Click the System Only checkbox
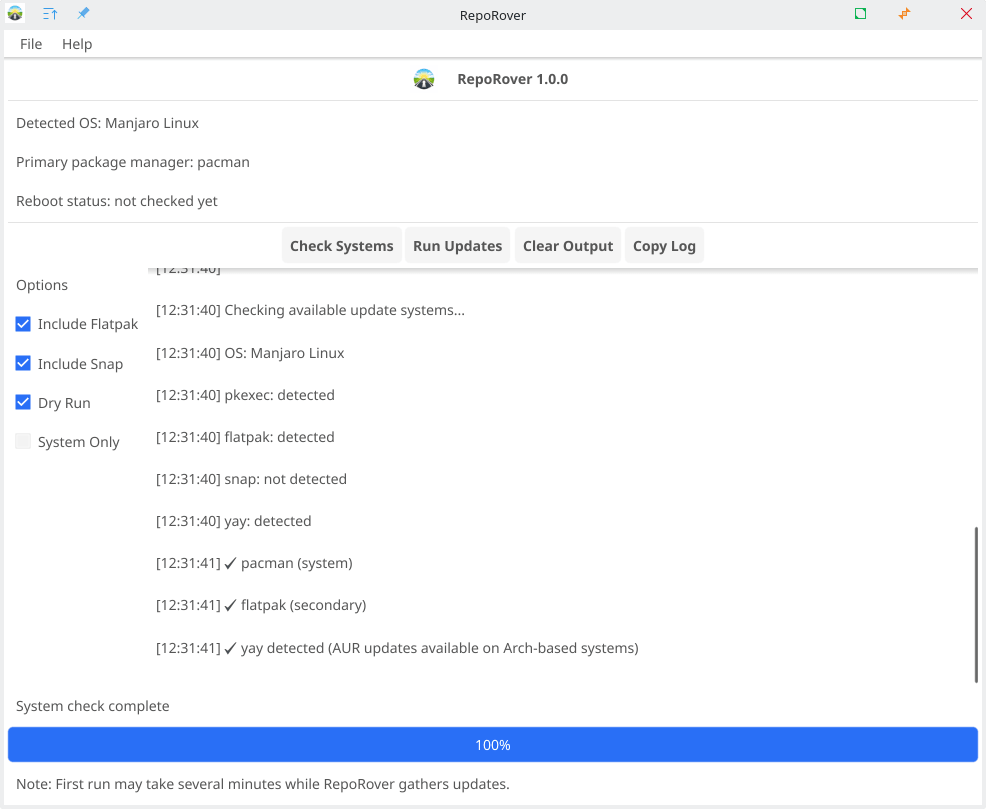Screen dimensions: 986x809 pyautogui.click(x=23, y=442)
